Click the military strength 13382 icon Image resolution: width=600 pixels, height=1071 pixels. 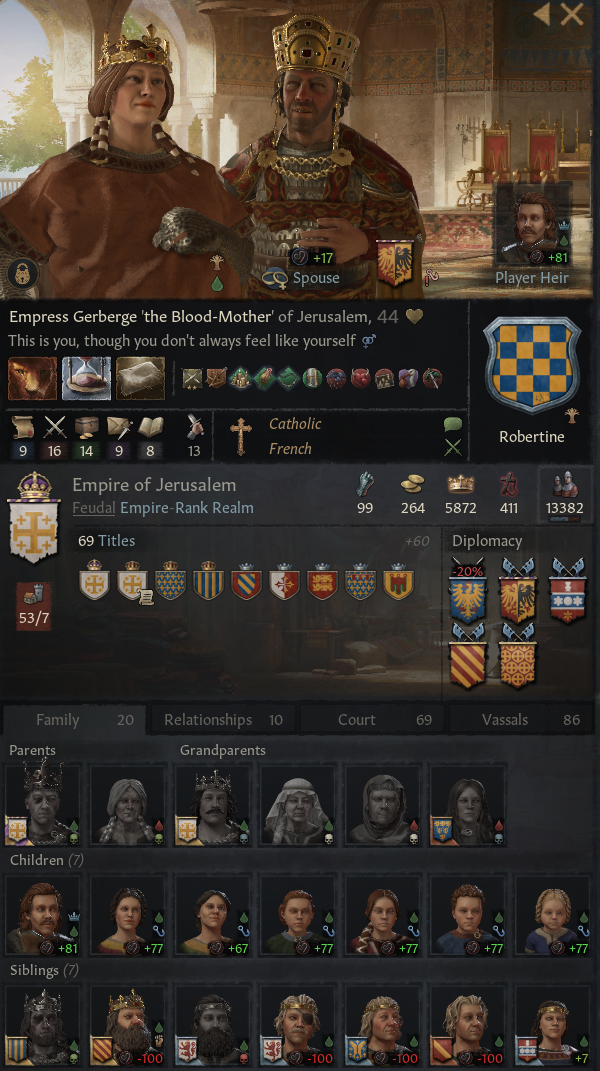click(x=564, y=485)
